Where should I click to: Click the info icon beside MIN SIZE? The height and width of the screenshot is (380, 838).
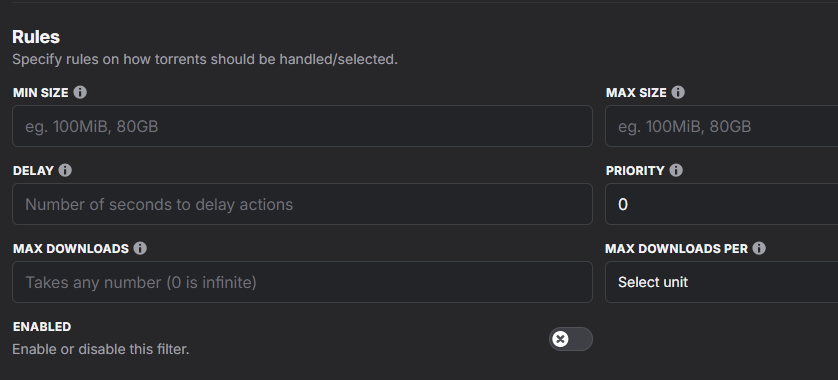point(80,92)
